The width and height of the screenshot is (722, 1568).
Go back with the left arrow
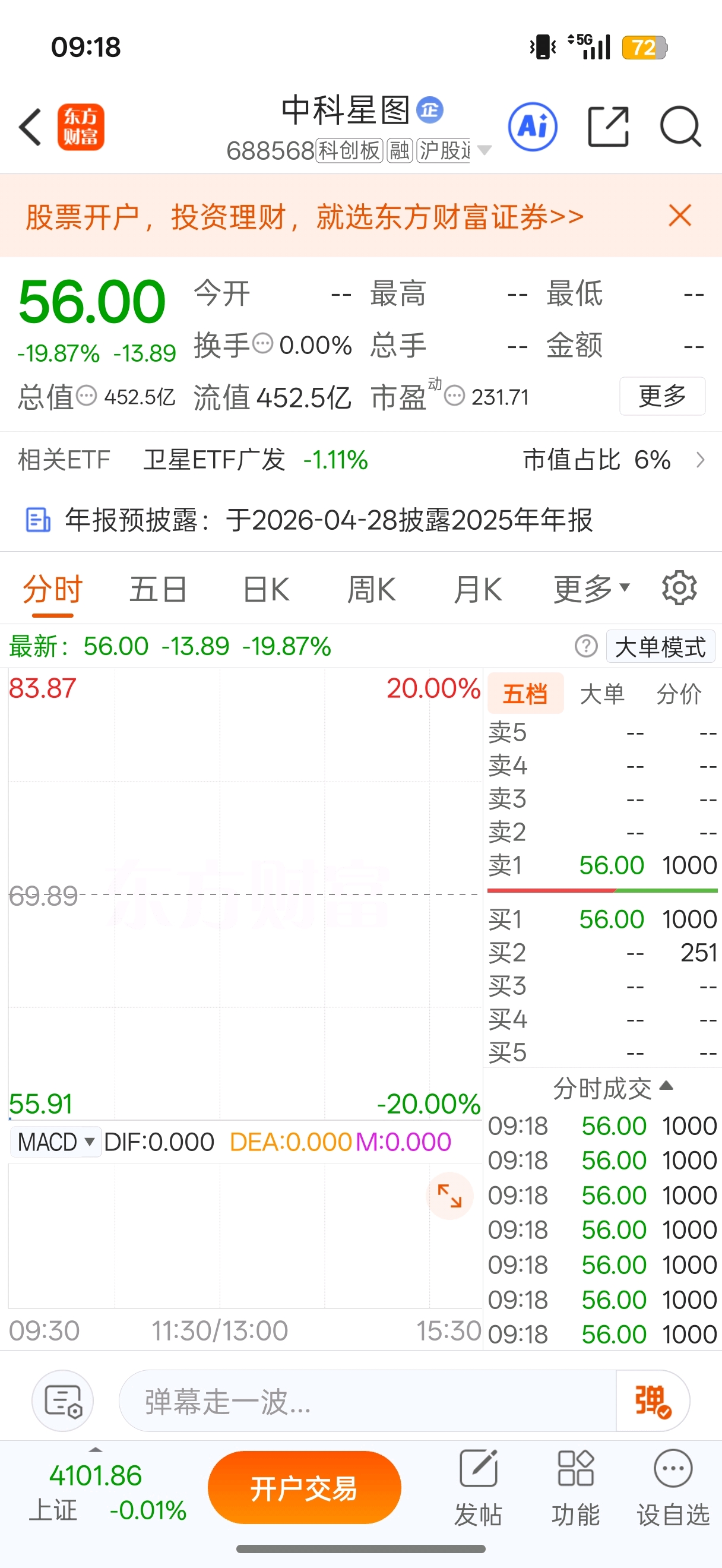[x=30, y=127]
